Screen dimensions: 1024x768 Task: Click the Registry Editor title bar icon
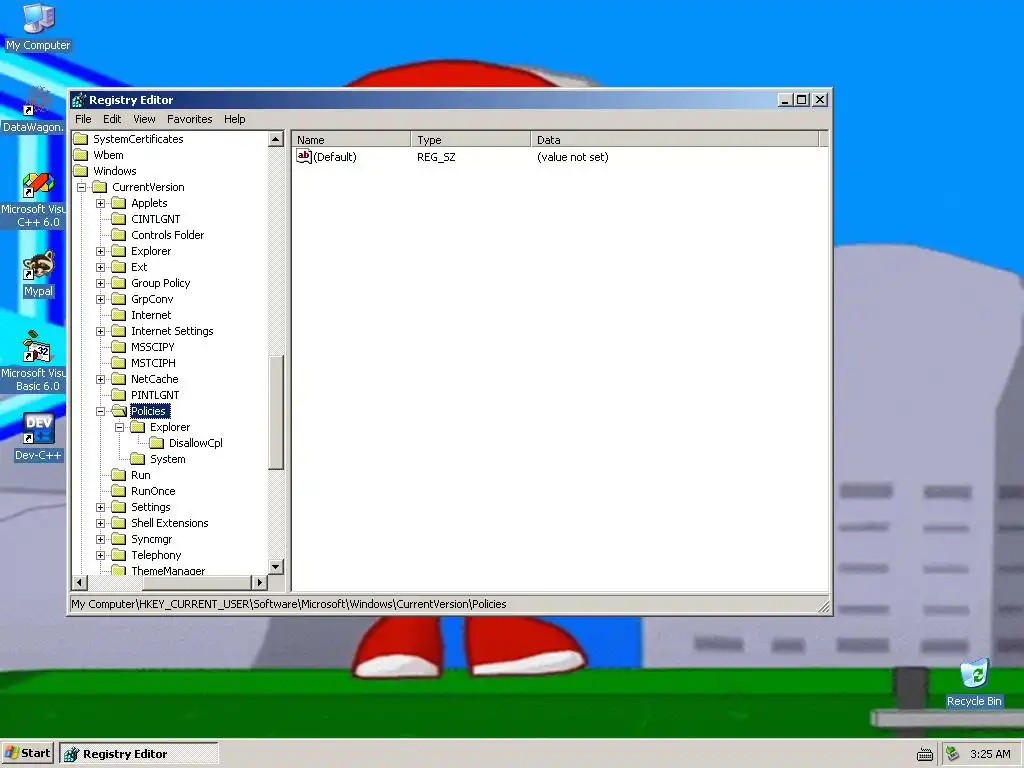79,100
